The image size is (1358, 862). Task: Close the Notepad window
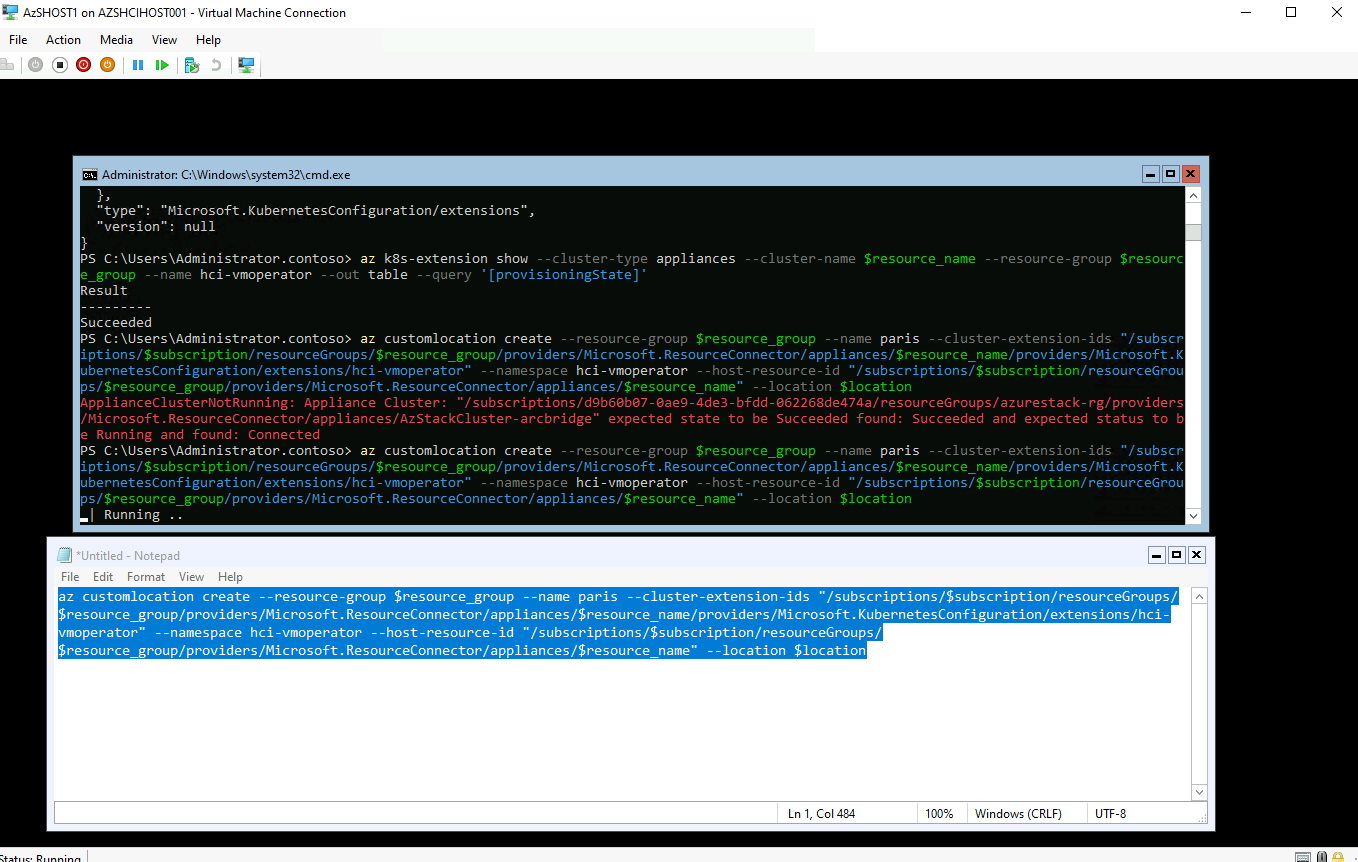pyautogui.click(x=1196, y=555)
